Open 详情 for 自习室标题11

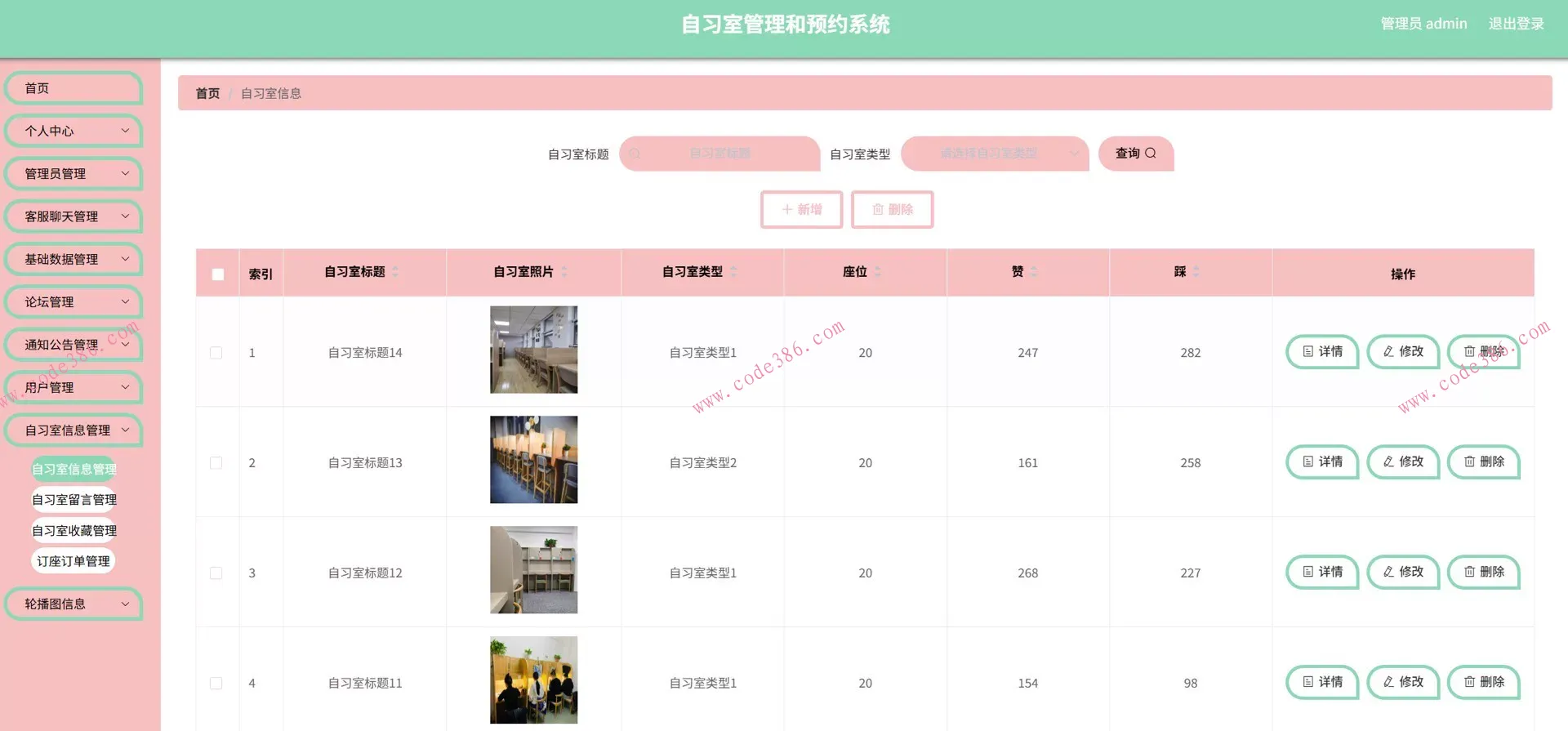tap(1322, 683)
